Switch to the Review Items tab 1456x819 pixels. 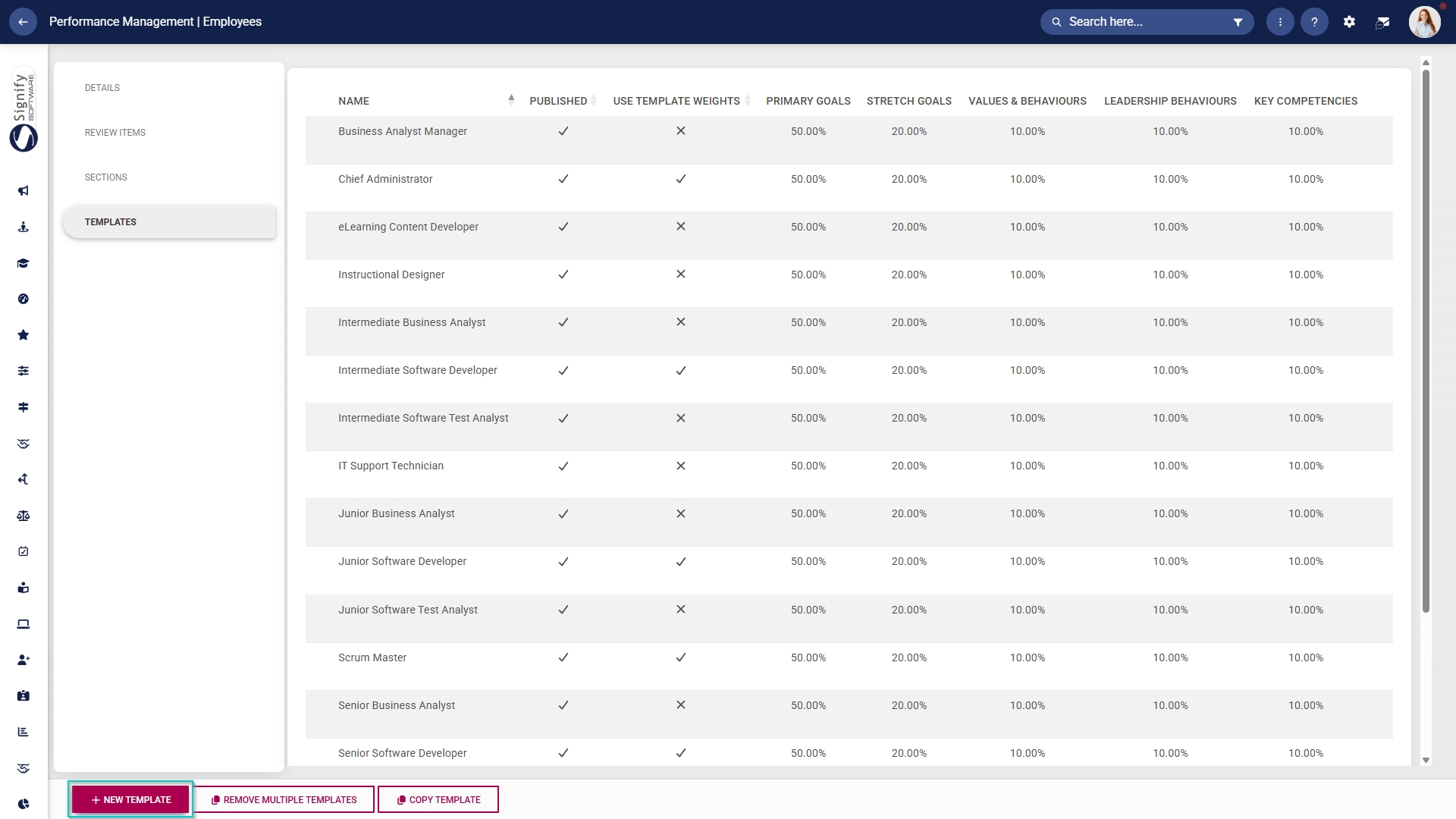pos(115,133)
